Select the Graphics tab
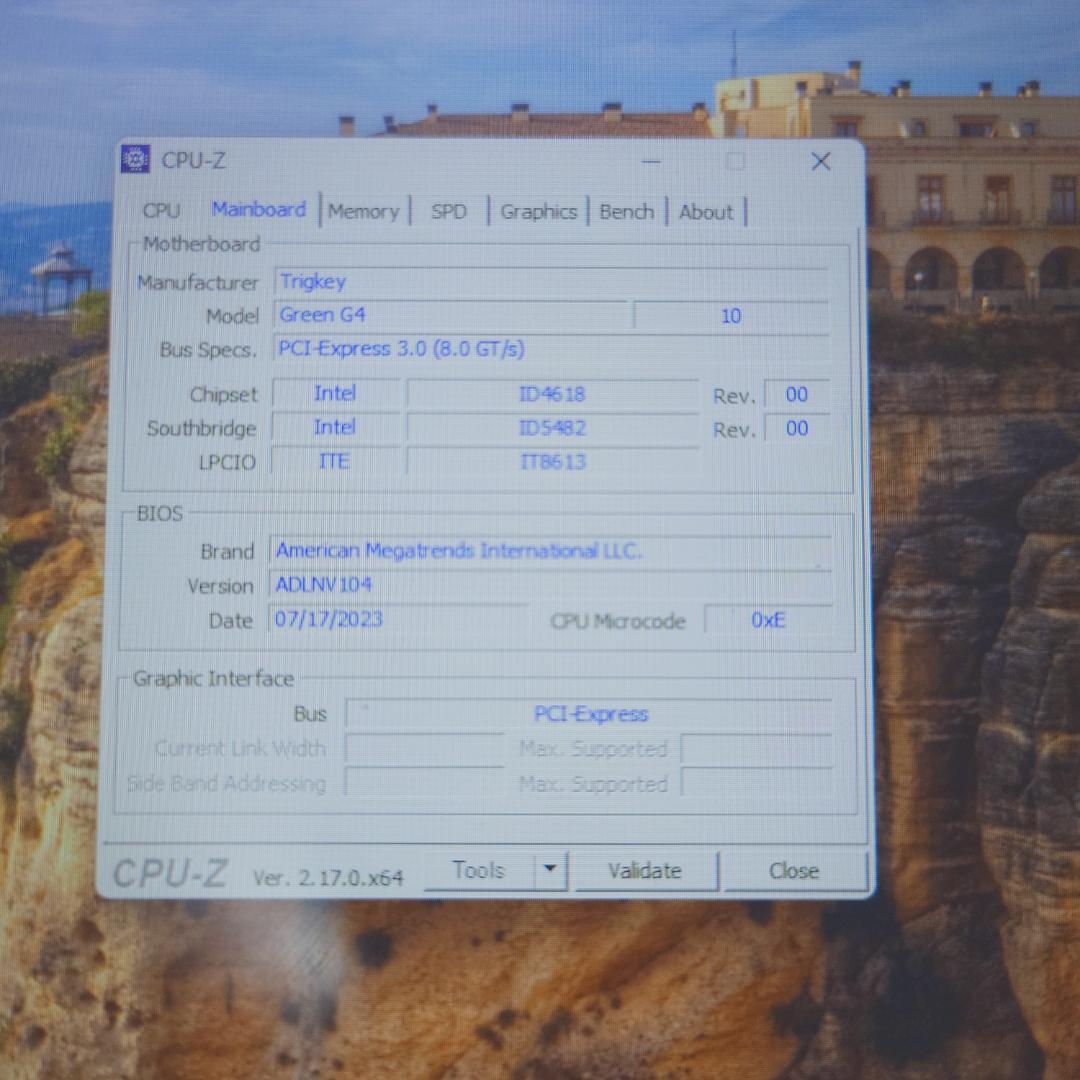The height and width of the screenshot is (1080, 1080). click(x=538, y=211)
